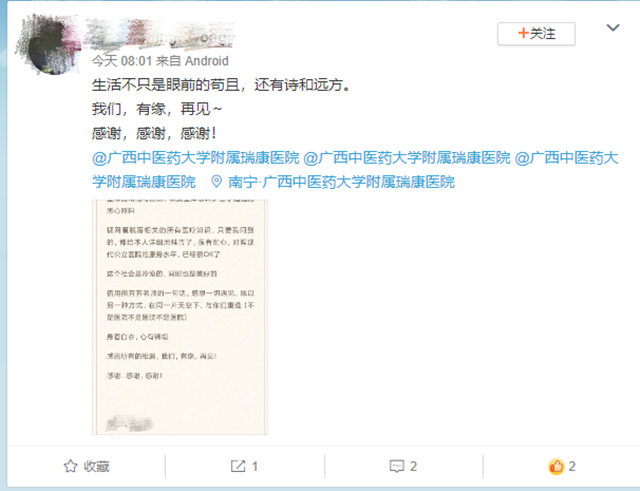
Task: Click the comment count 2
Action: click(413, 466)
